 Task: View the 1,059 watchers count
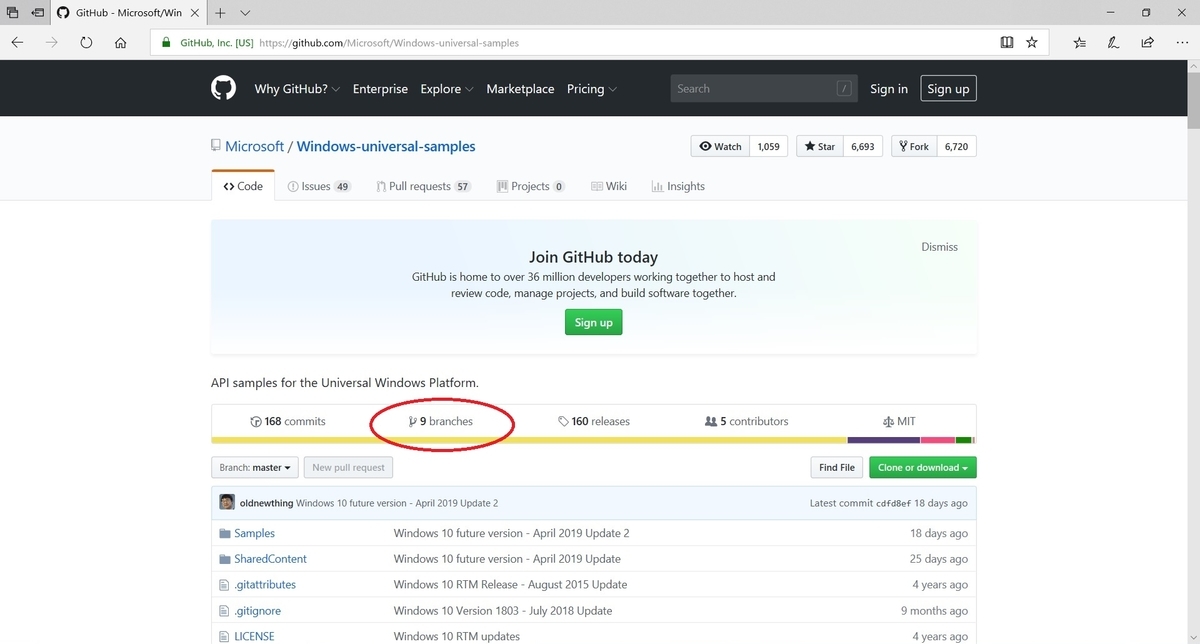768,146
